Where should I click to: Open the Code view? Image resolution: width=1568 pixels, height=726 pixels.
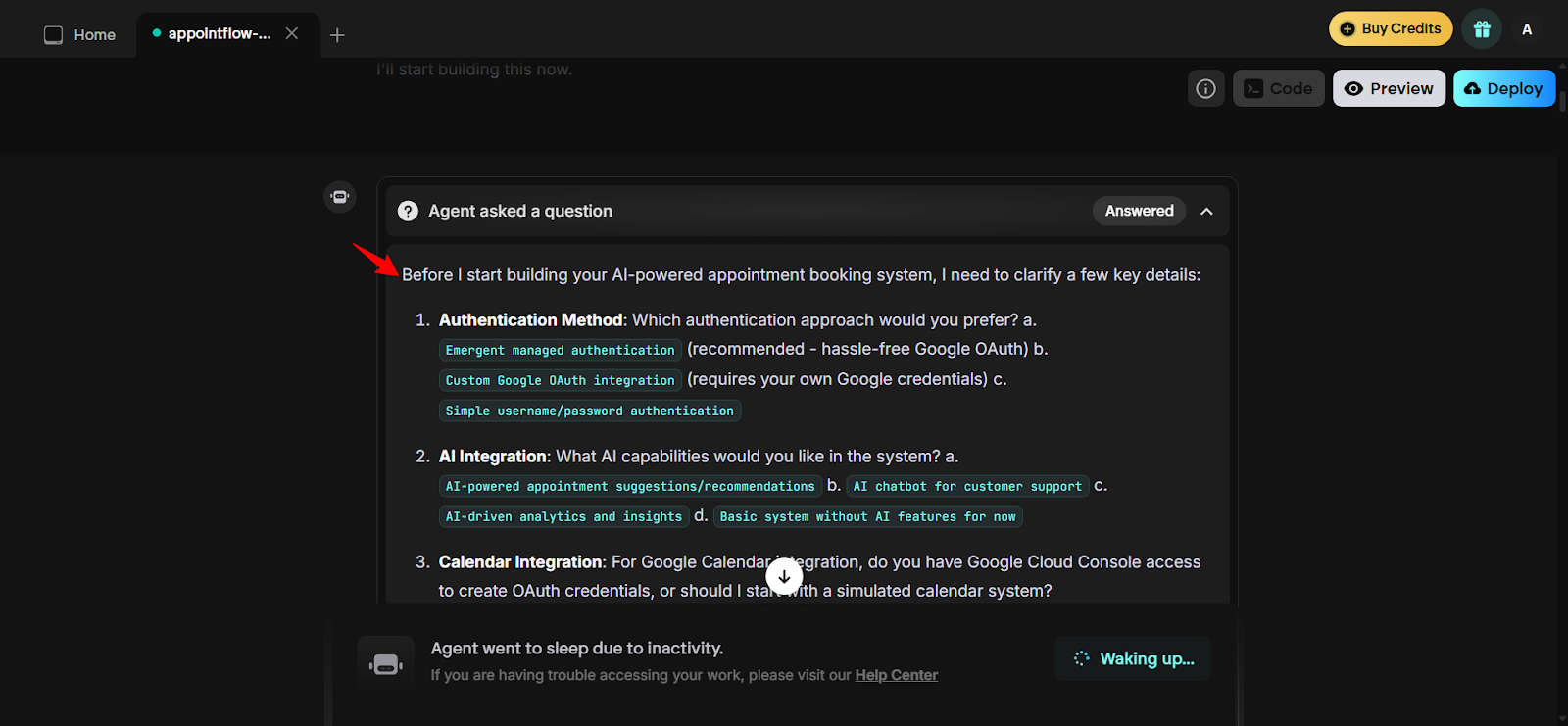click(1279, 88)
